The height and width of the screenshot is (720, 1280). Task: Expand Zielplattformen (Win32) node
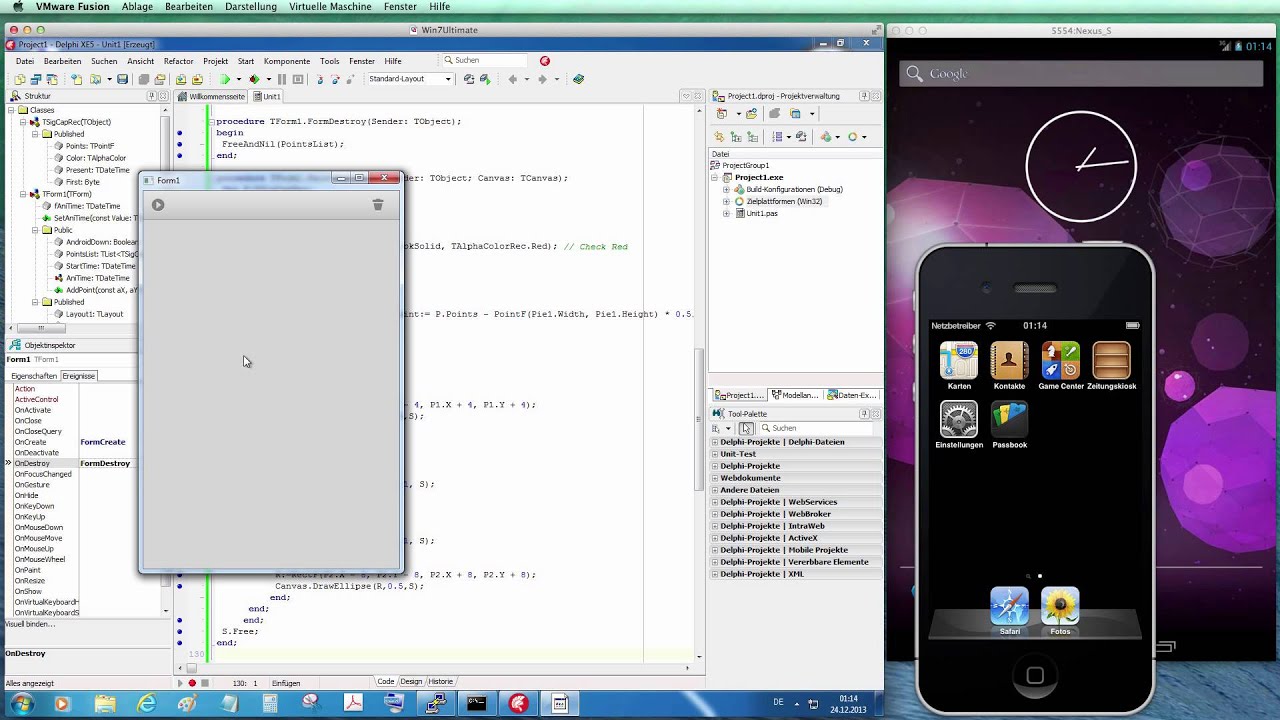click(726, 201)
